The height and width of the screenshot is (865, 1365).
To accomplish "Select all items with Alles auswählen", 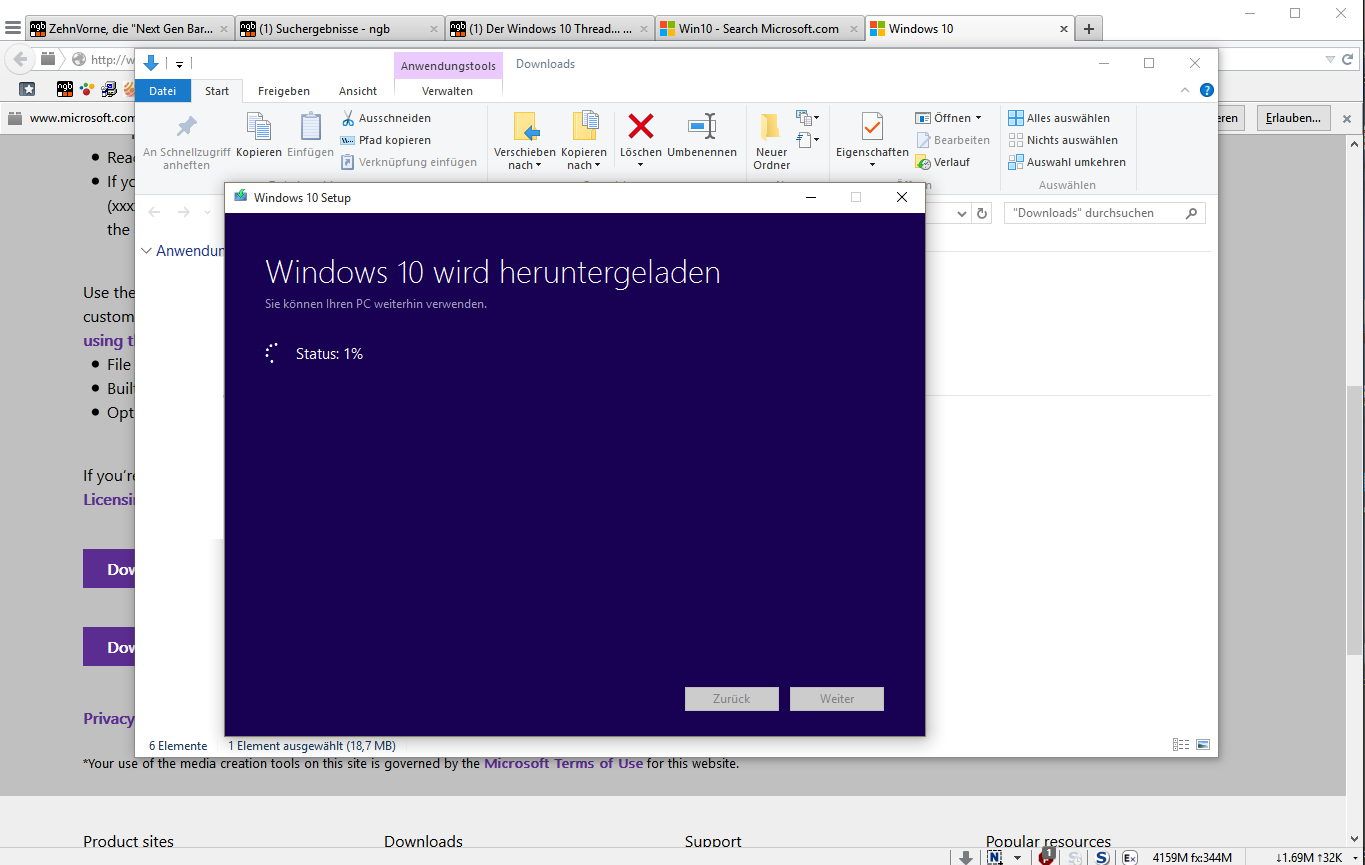I will tap(1059, 118).
